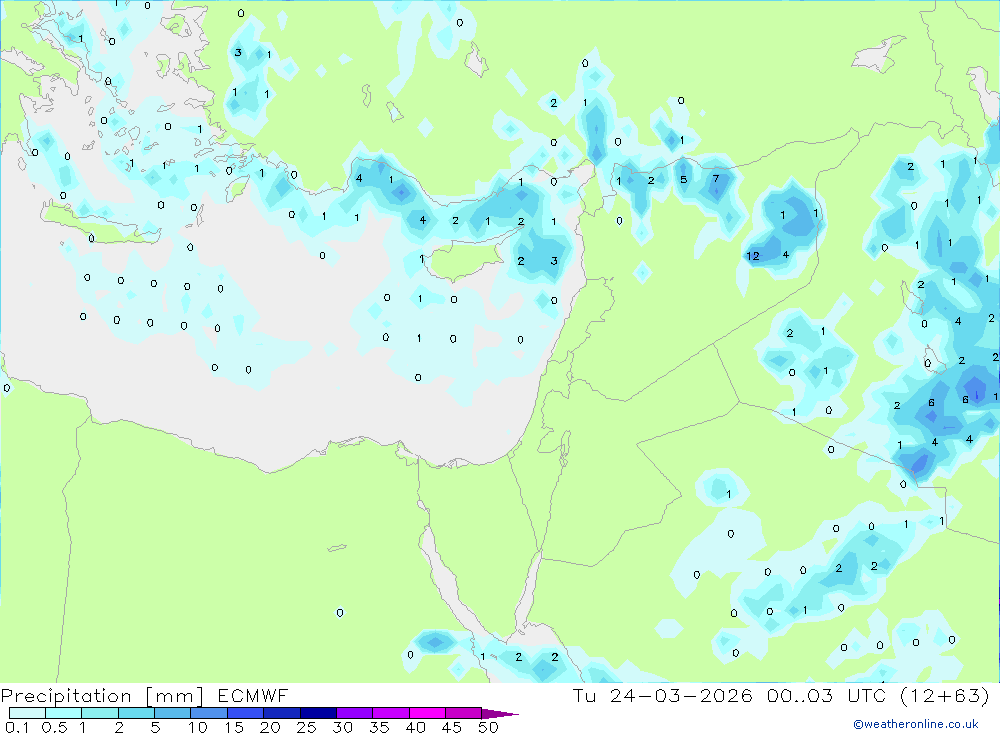1000x733 pixels.
Task: Select the 2–5 mm legend color swatch
Action: click(x=136, y=713)
